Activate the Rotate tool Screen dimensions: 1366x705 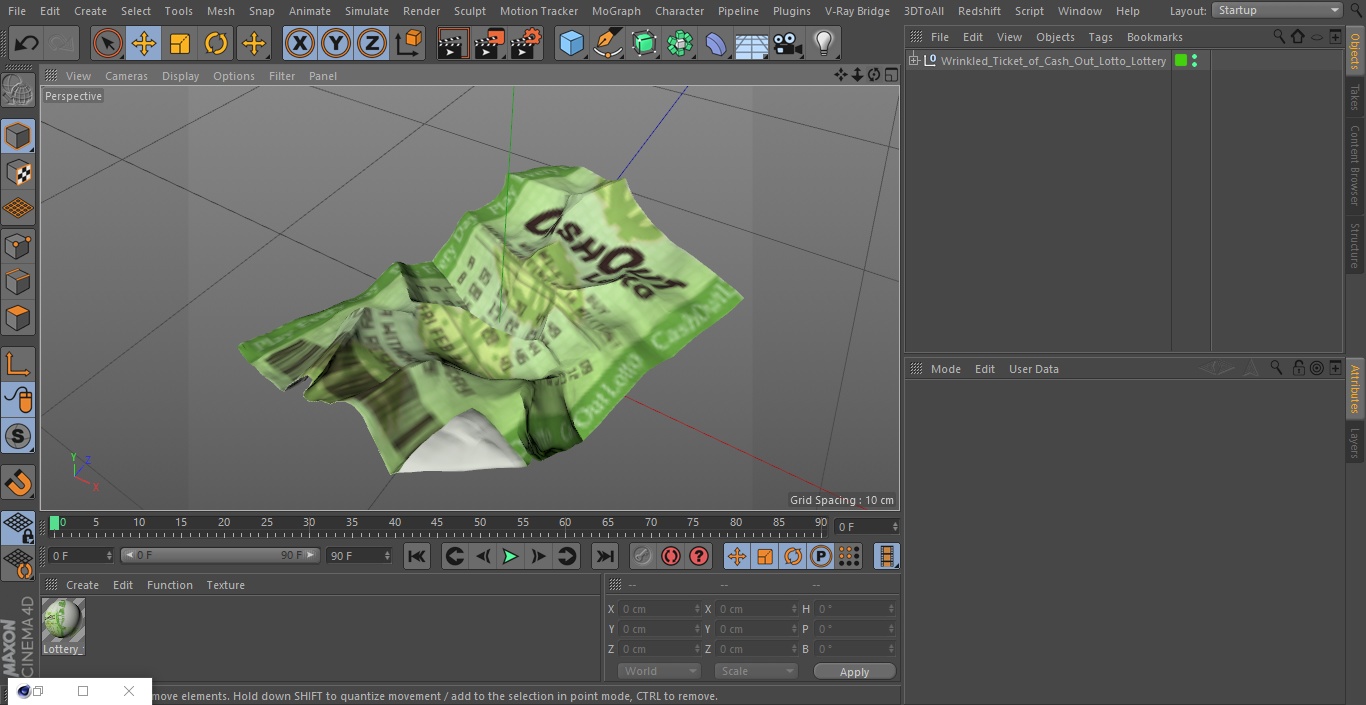[216, 43]
